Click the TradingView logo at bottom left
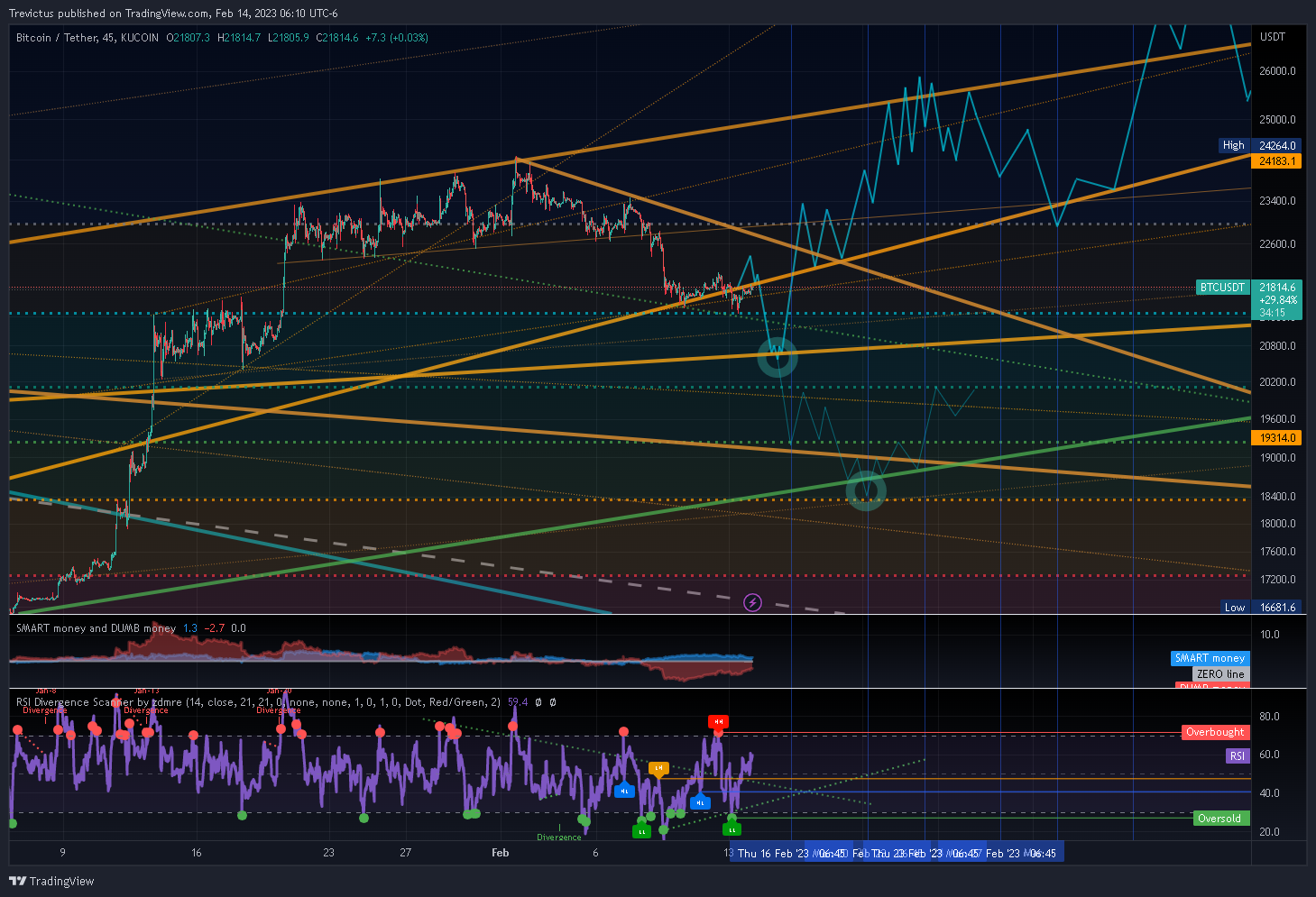1316x897 pixels. (52, 881)
